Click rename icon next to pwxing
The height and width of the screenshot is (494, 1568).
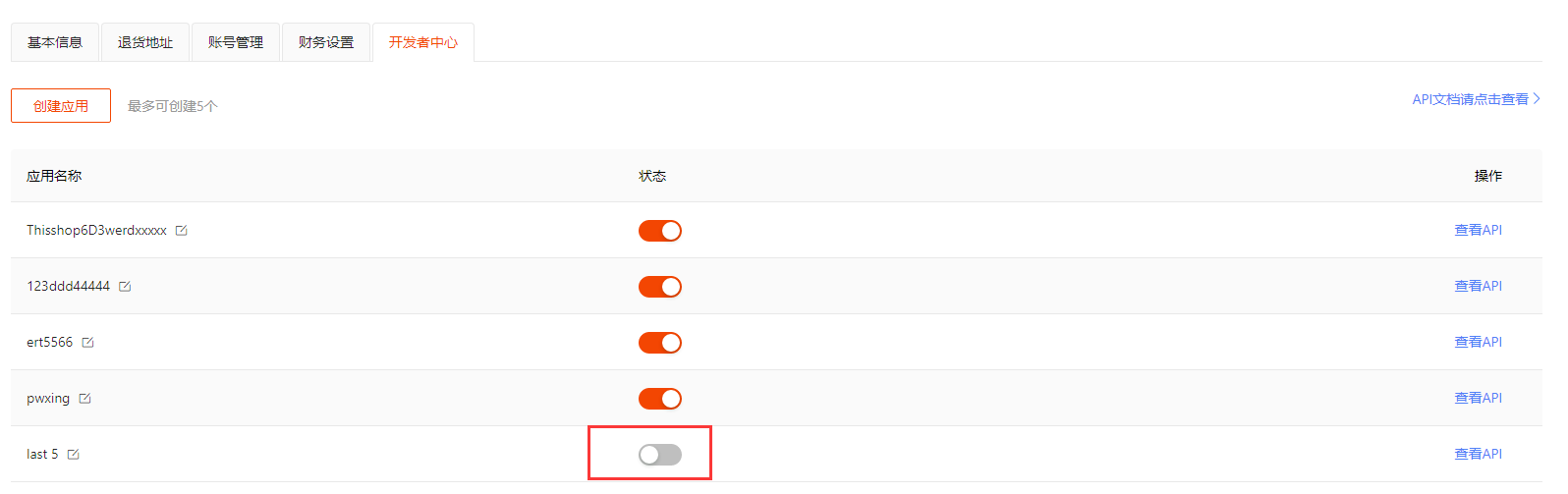pyautogui.click(x=84, y=399)
